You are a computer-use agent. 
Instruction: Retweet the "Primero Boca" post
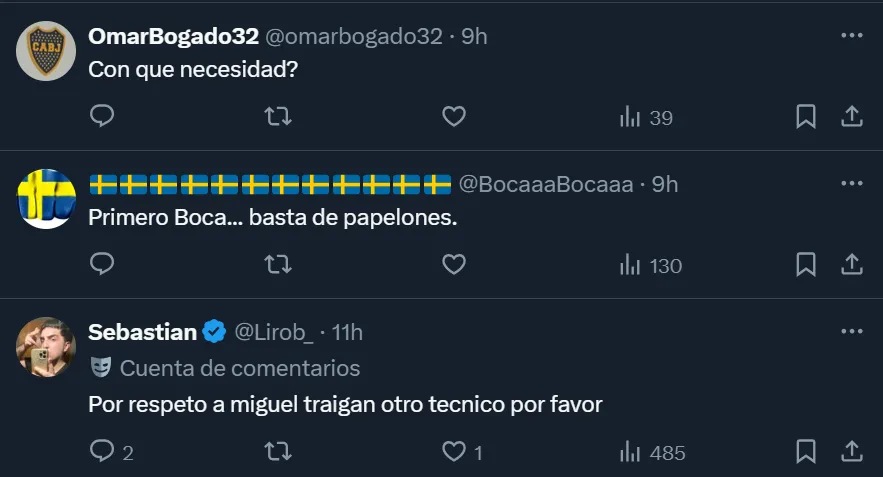pos(278,264)
